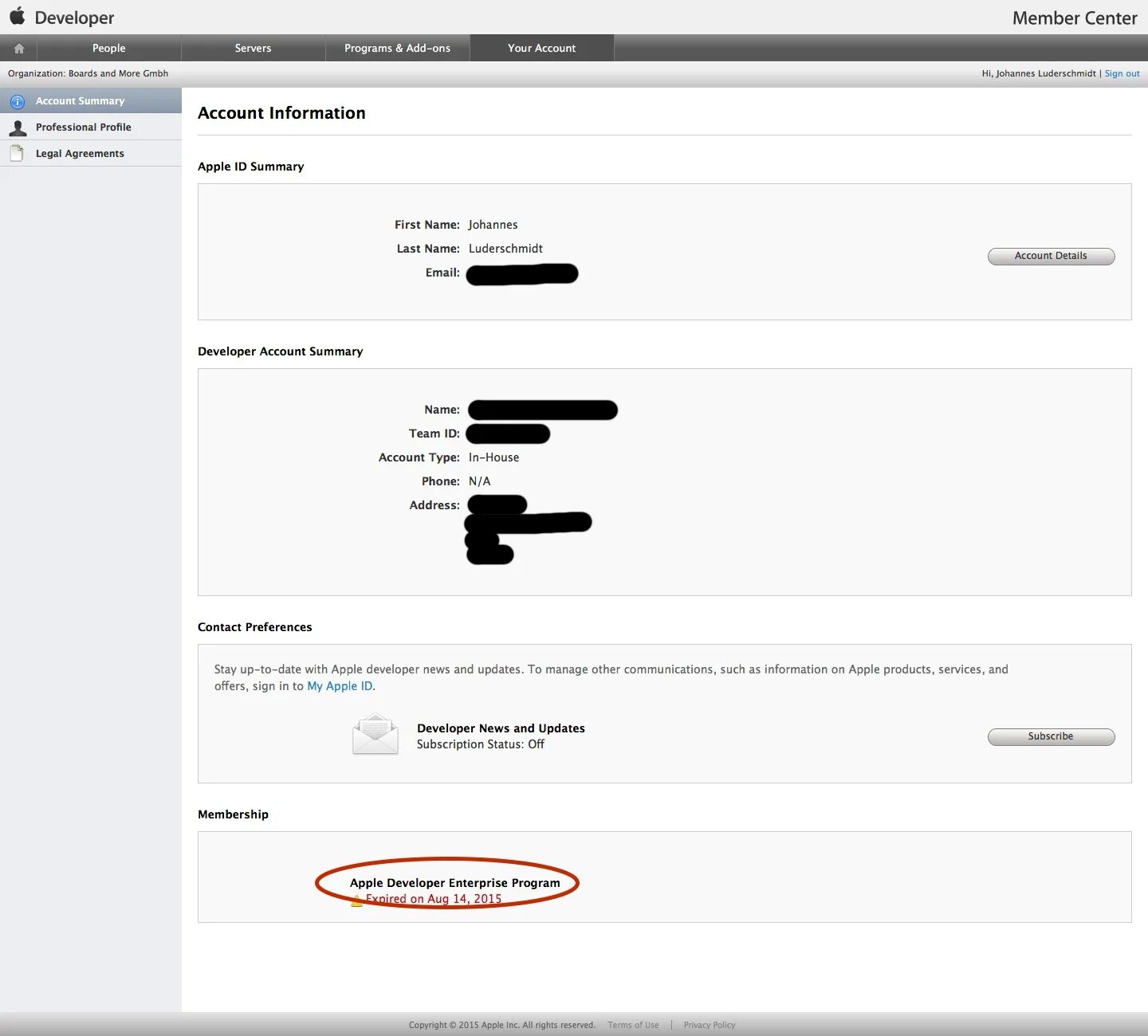Select Account Summary in the sidebar
1148x1036 pixels.
click(91, 101)
